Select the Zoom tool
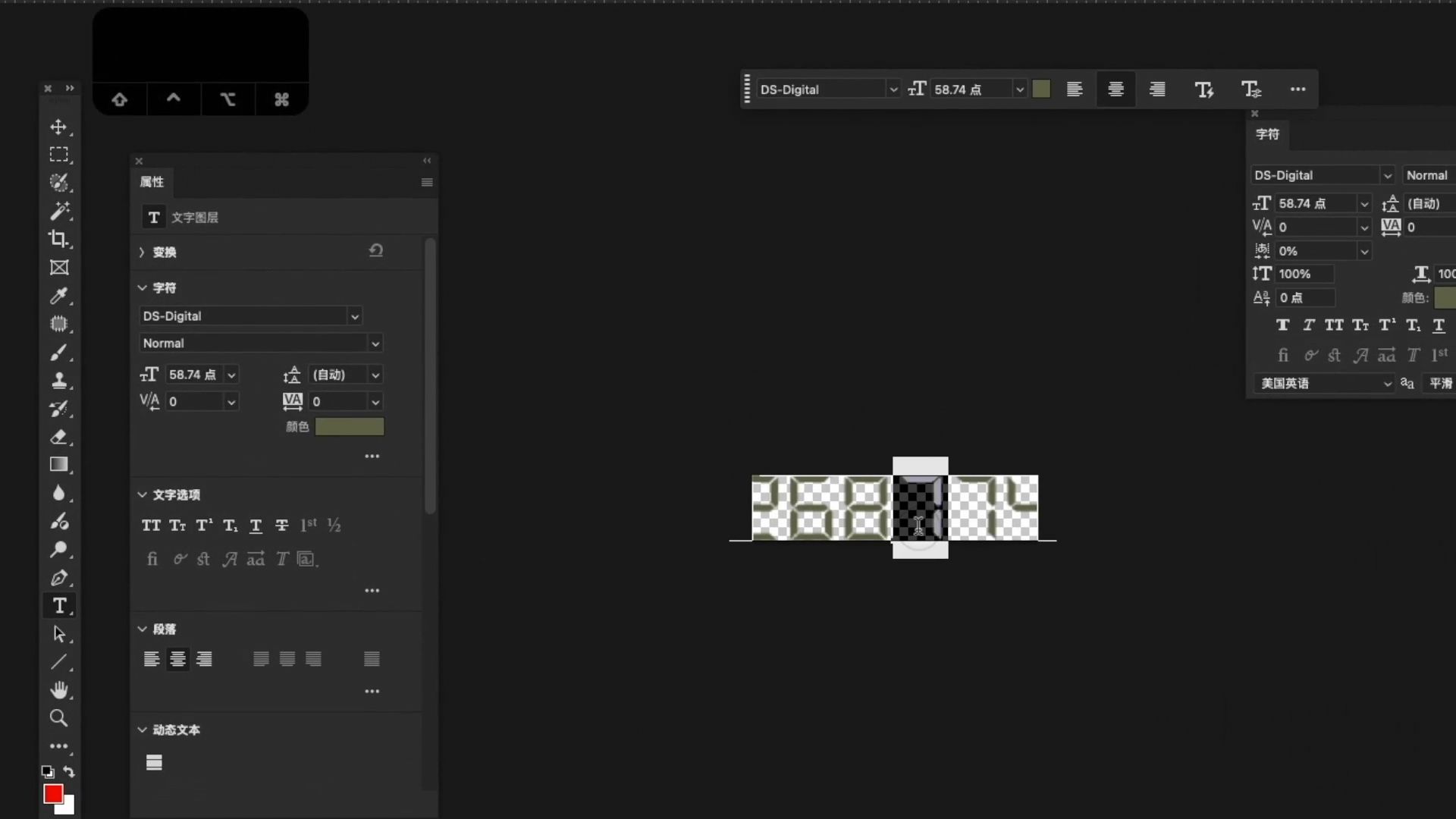 tap(58, 717)
